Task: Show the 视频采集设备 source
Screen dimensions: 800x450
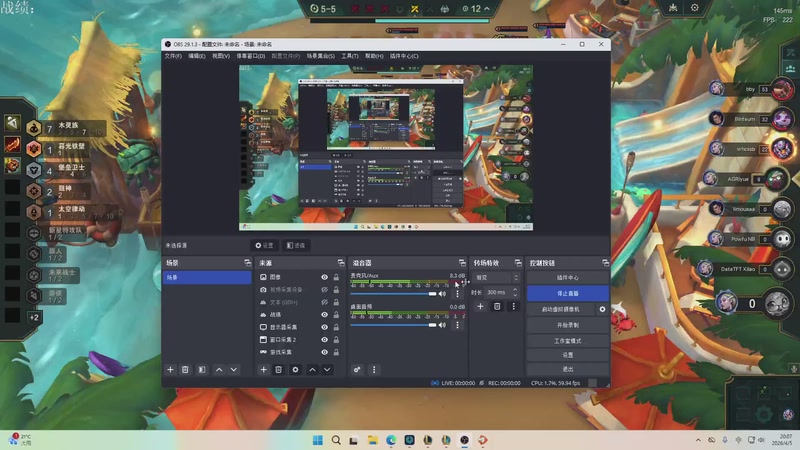Action: (324, 289)
